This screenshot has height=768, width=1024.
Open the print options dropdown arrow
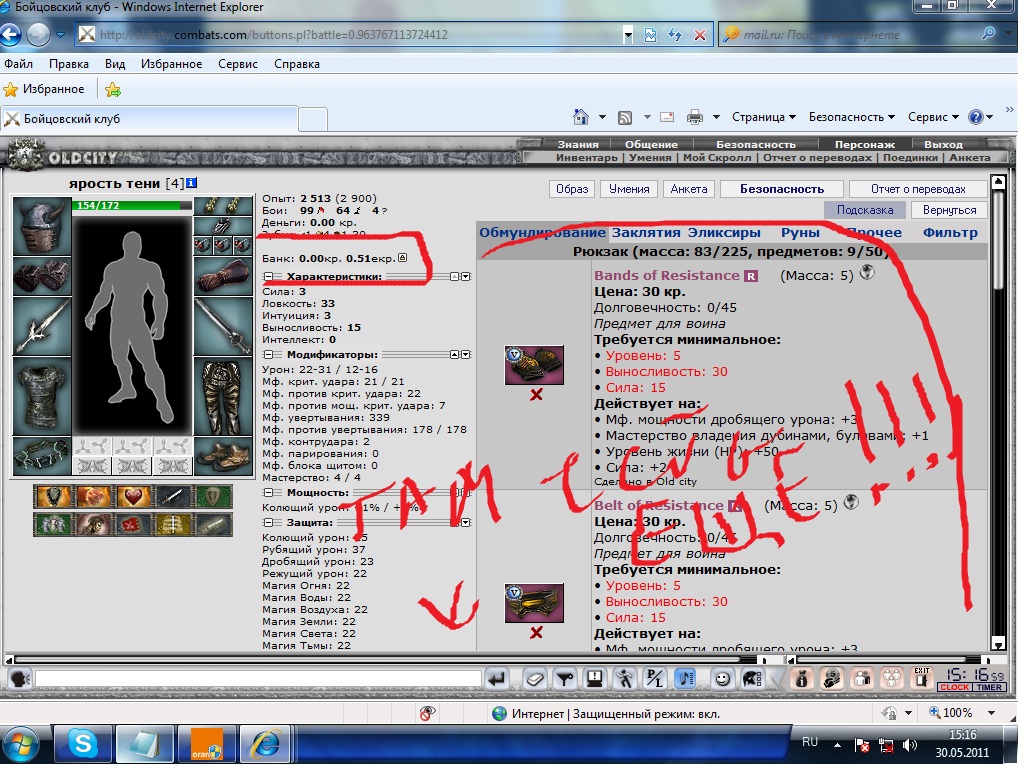(x=716, y=118)
